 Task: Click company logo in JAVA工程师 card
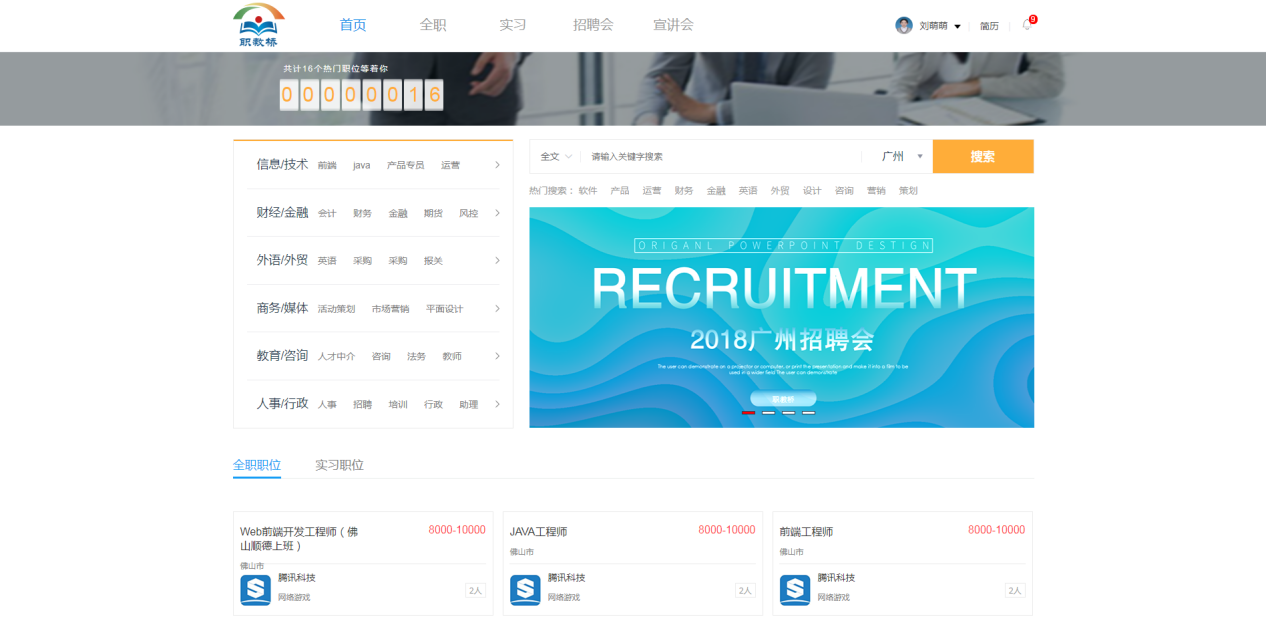(525, 590)
